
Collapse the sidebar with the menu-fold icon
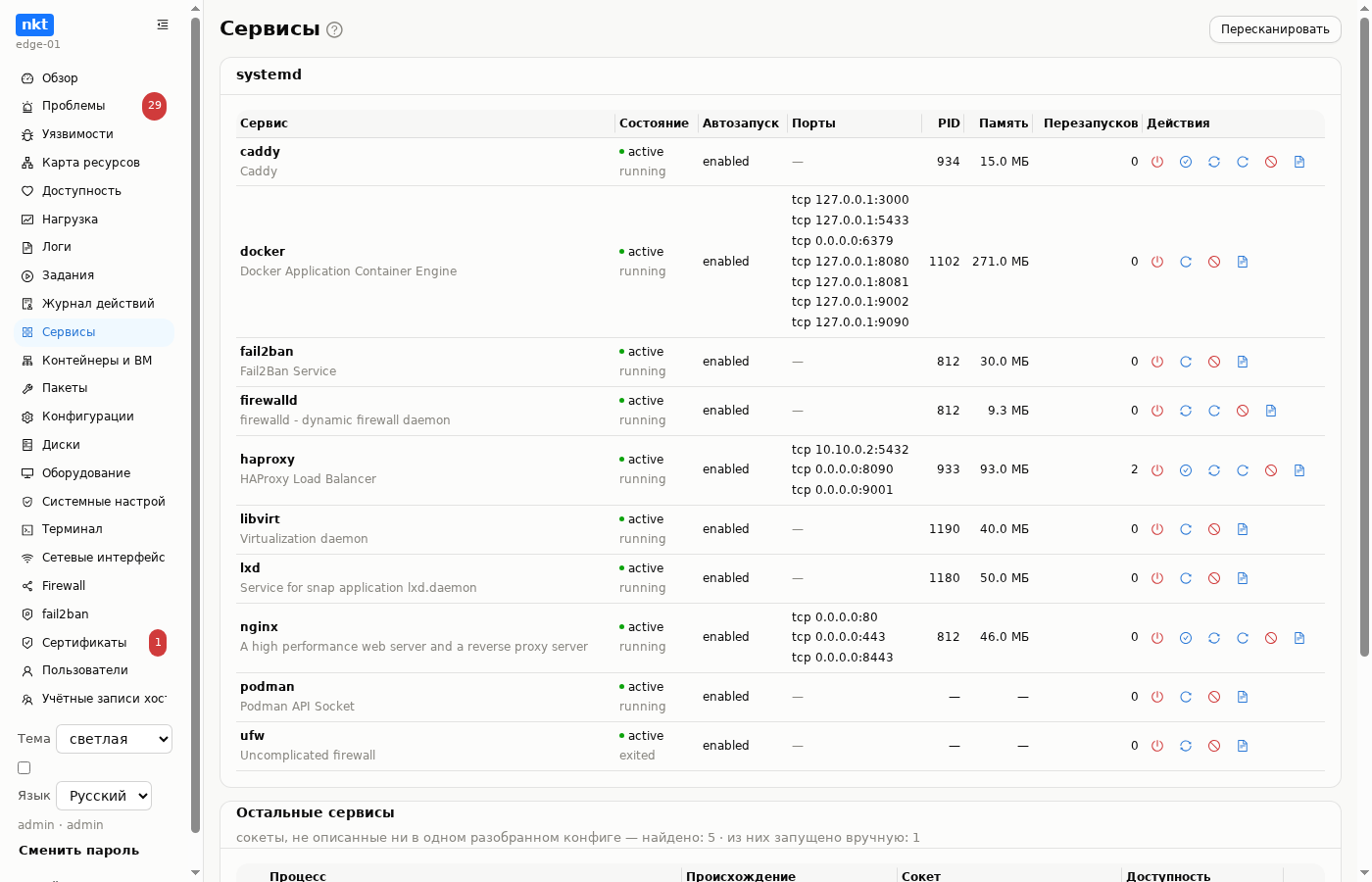(163, 24)
